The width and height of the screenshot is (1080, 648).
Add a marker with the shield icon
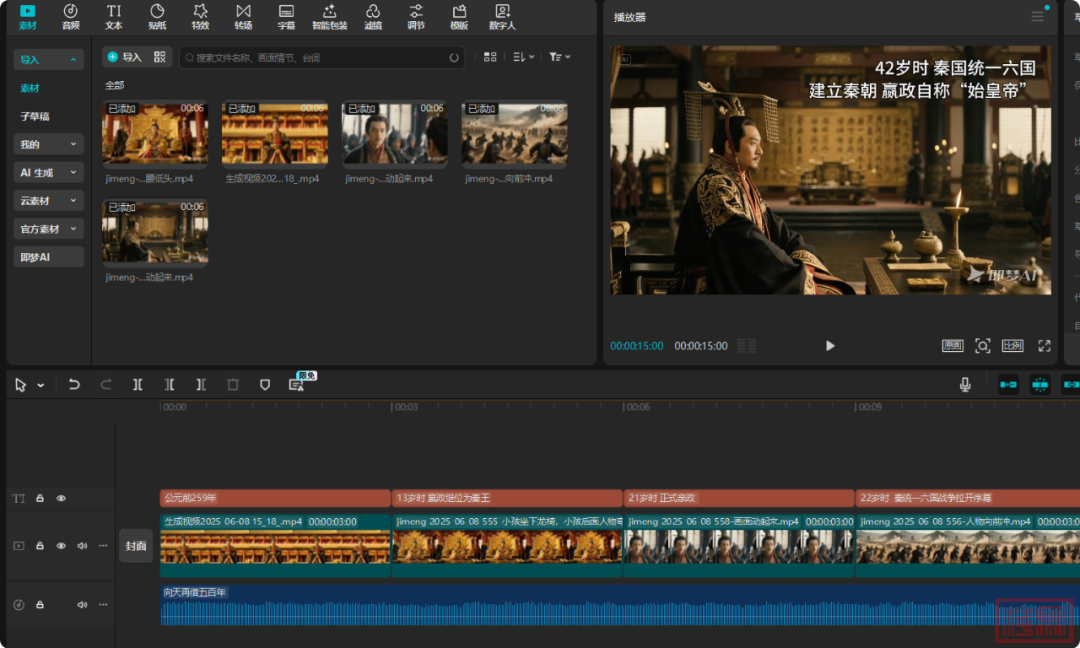264,384
